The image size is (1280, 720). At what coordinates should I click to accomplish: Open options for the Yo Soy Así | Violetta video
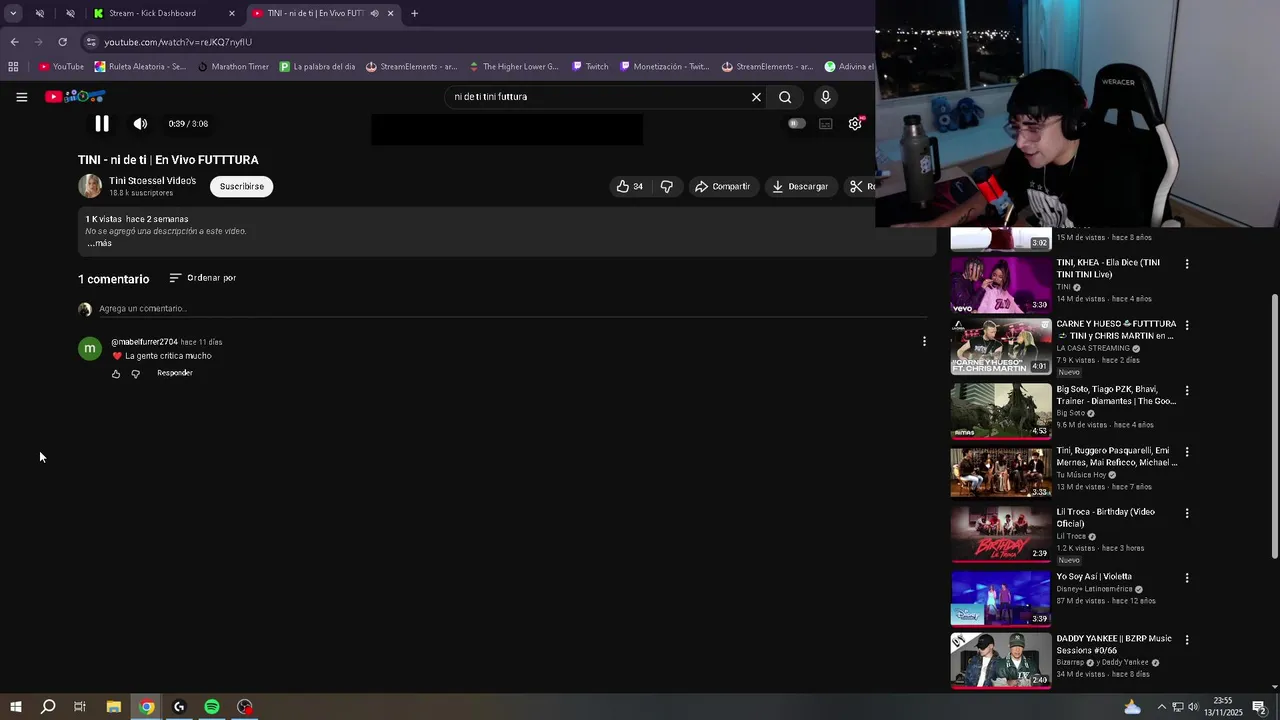coord(1187,578)
